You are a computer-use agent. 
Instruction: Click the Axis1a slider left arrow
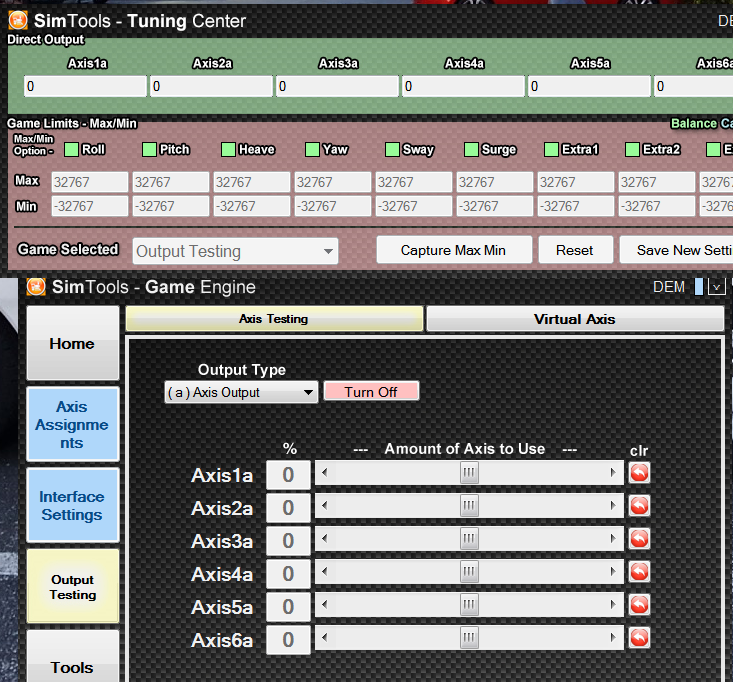tap(324, 473)
